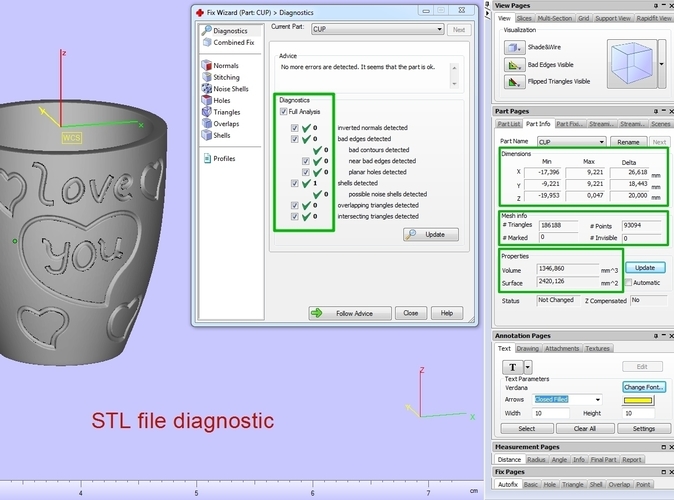Toggle the Full Analysis checkbox
The height and width of the screenshot is (500, 674).
pyautogui.click(x=283, y=111)
